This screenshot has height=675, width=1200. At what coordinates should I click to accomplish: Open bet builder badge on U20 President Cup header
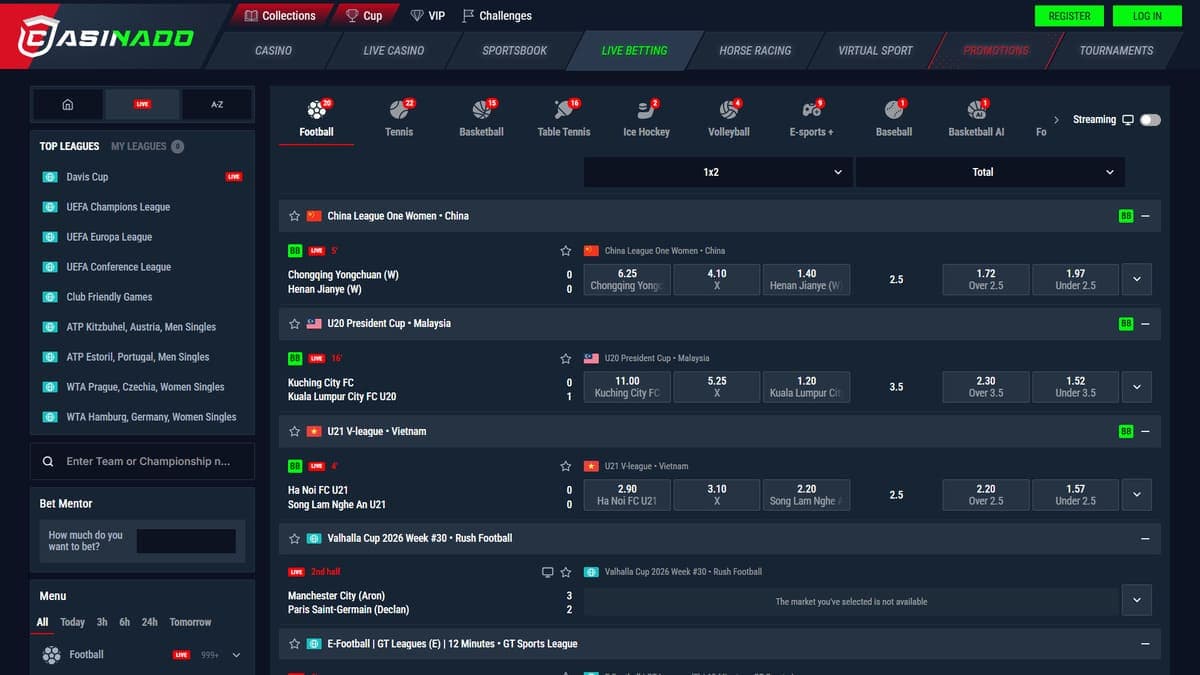coord(1126,324)
